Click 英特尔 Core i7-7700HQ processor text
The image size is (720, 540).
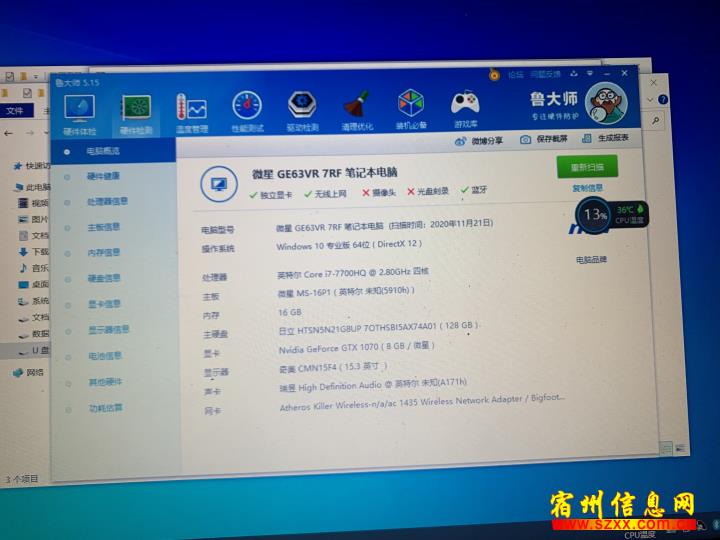tap(353, 273)
